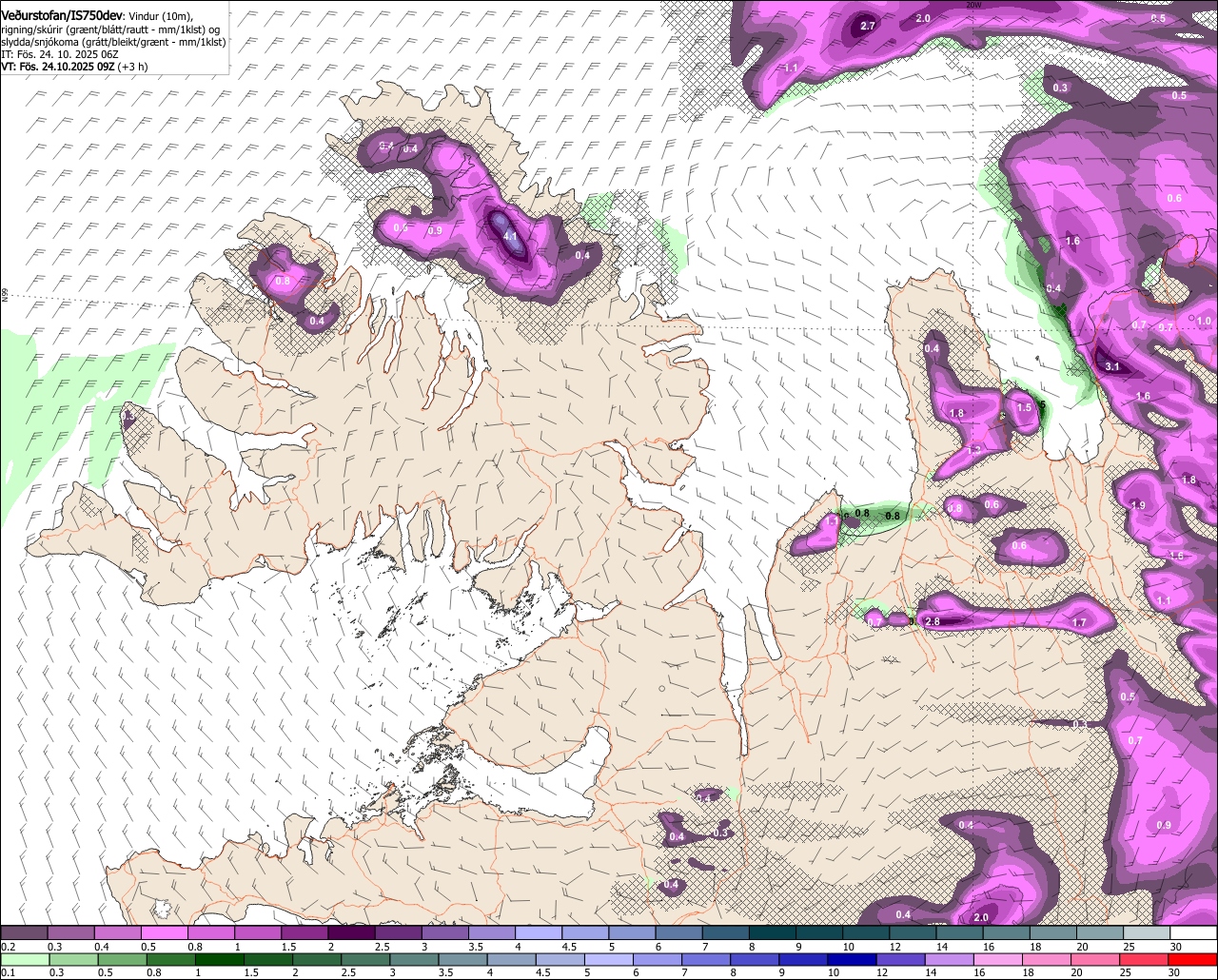The image size is (1218, 980).
Task: Click the 'slydda/snjókoma (grátt/bleikt/grænt - mm/1klst)' line
Action: pyautogui.click(x=113, y=43)
